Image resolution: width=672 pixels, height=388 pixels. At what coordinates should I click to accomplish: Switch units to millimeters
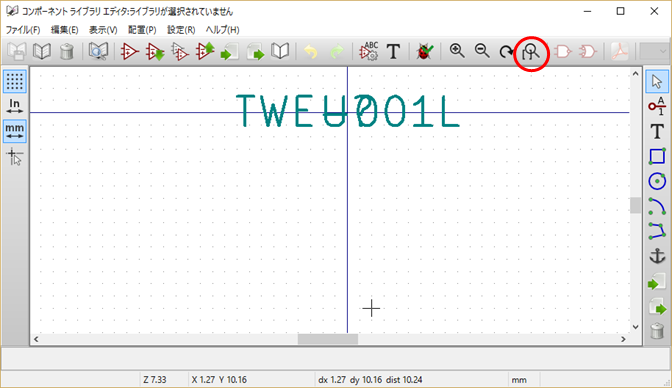(15, 131)
